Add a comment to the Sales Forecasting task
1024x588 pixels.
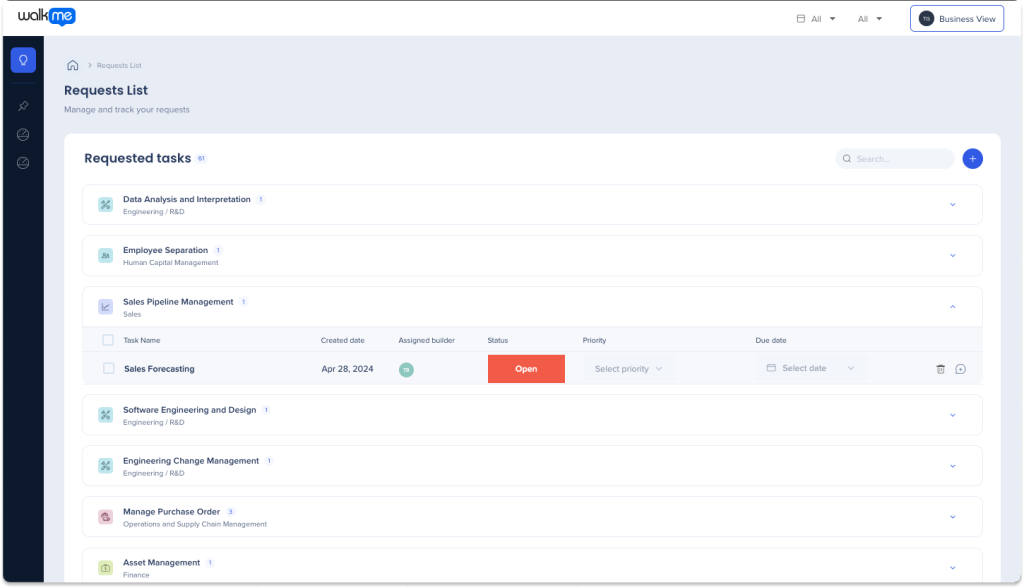tap(960, 369)
